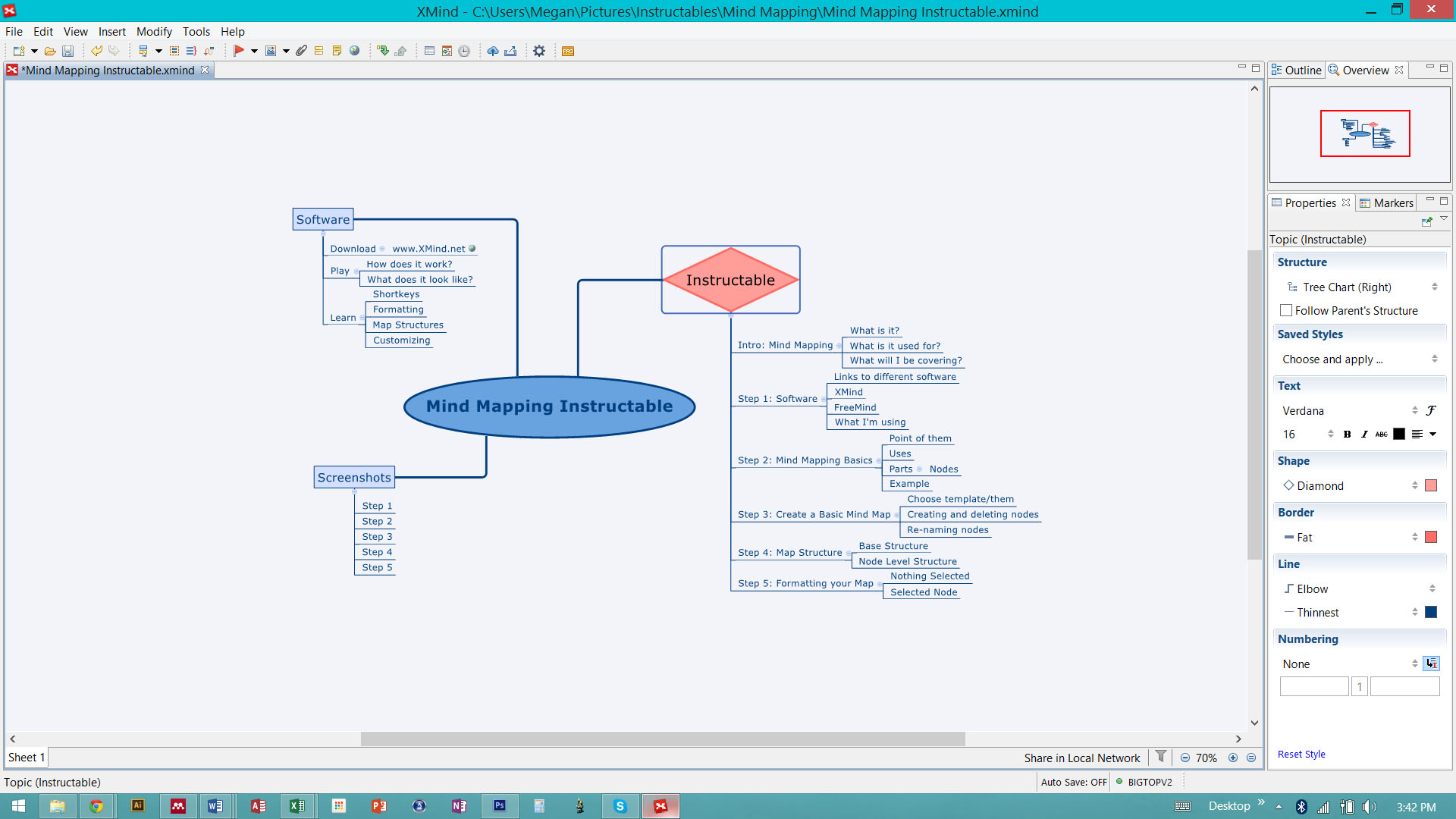Expand the Verdana font dropdown

(1414, 411)
